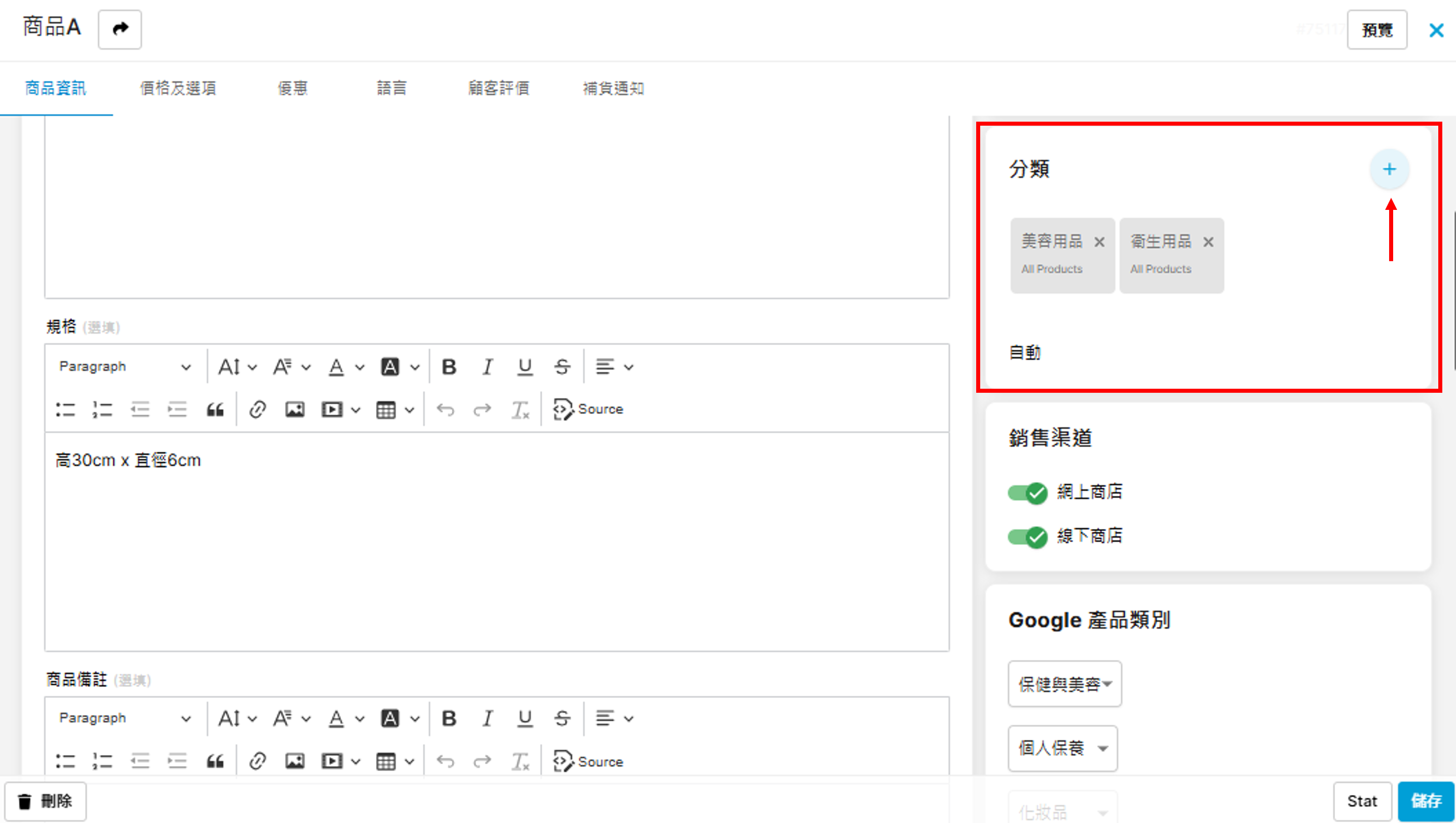This screenshot has height=823, width=1456.
Task: Remove the 美容用品 category tag
Action: coord(1099,242)
